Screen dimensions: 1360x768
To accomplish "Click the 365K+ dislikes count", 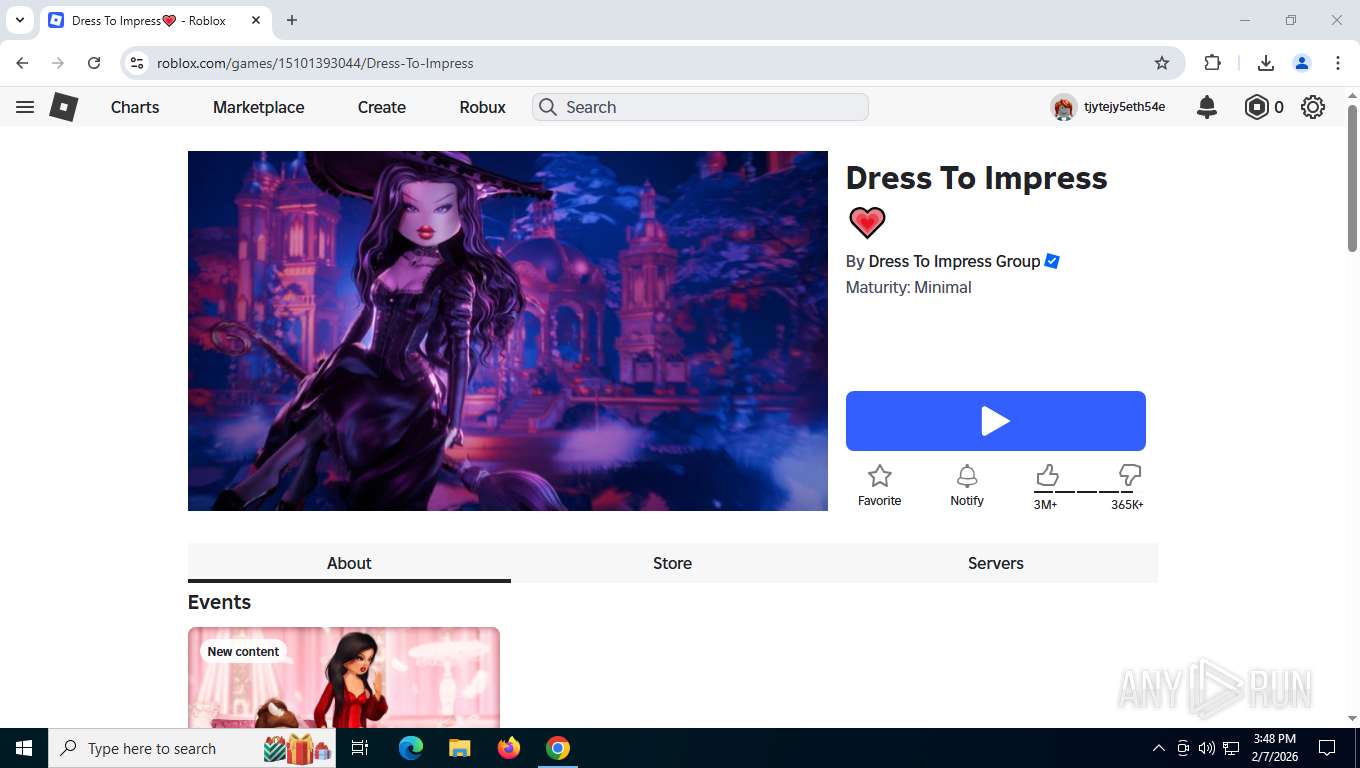I will pyautogui.click(x=1127, y=505).
